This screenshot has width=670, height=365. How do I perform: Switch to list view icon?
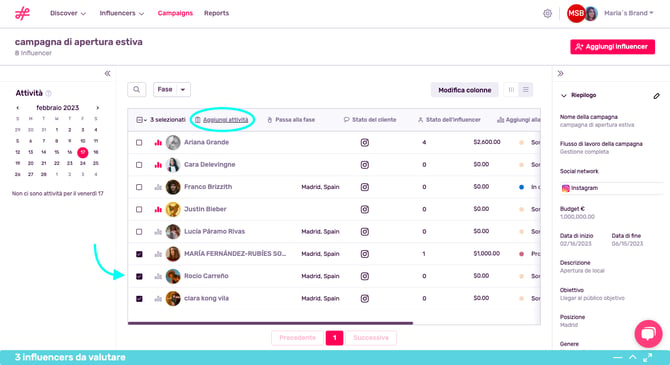(x=526, y=90)
